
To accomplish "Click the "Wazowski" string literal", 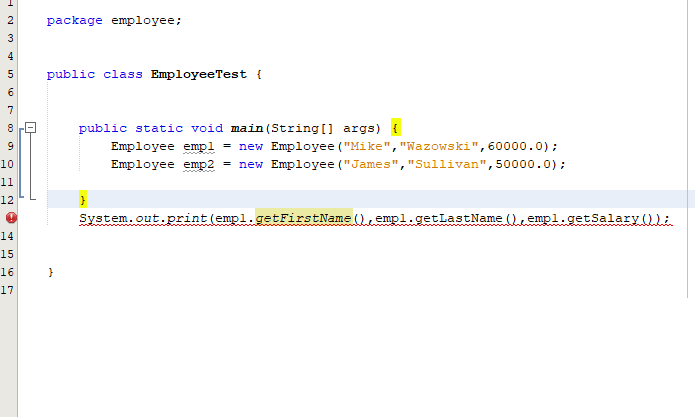I will pos(439,146).
